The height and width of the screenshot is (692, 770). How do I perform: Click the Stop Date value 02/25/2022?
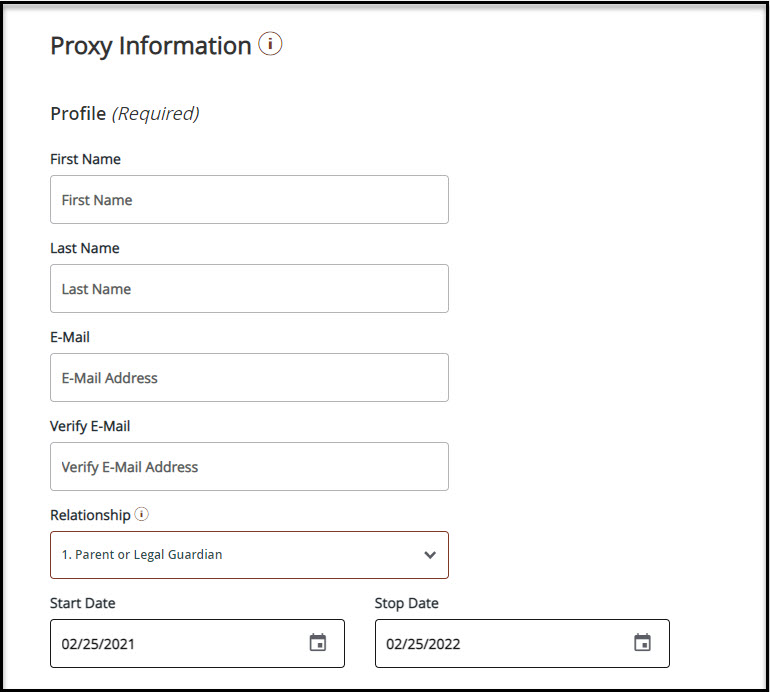pyautogui.click(x=423, y=644)
